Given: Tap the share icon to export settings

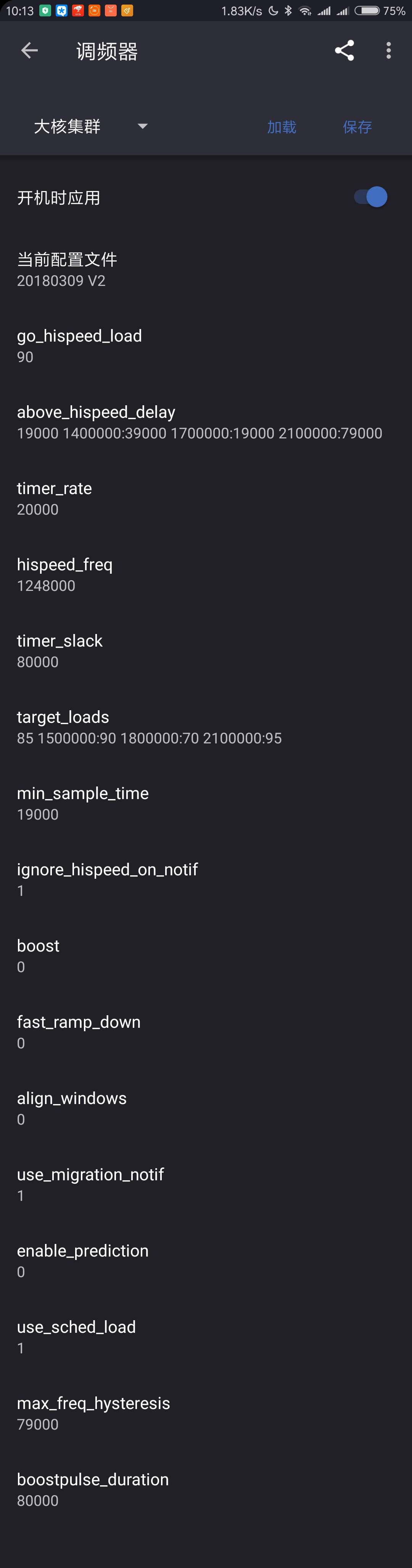Looking at the screenshot, I should (x=344, y=51).
